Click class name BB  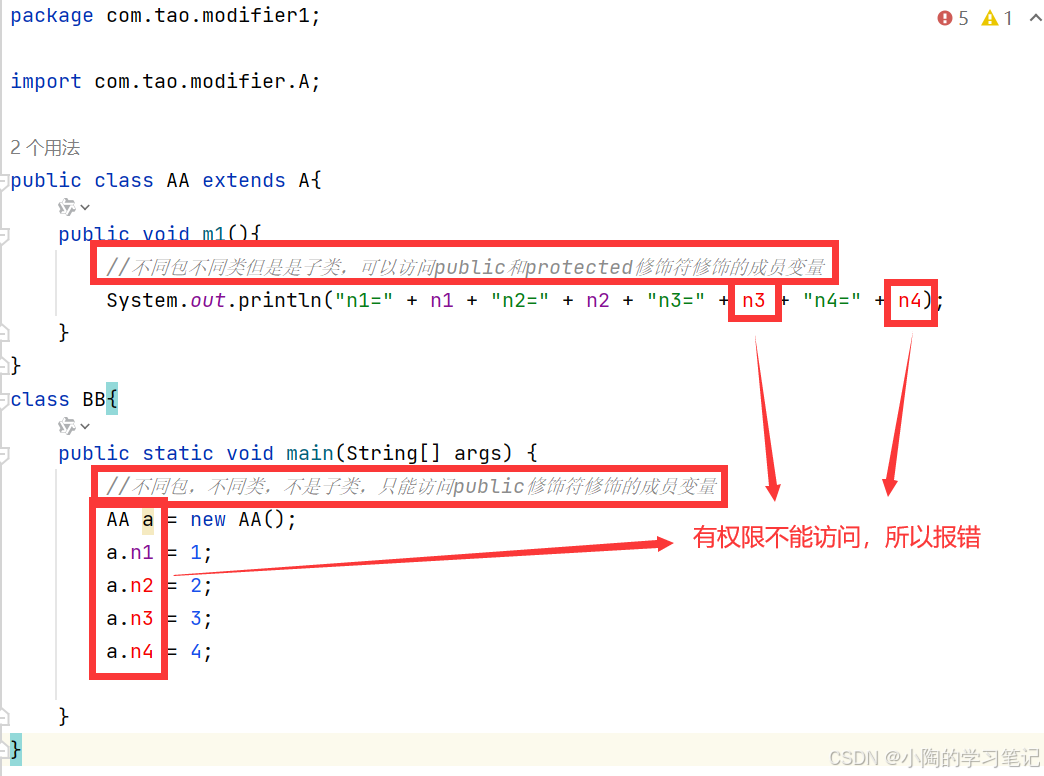94,399
